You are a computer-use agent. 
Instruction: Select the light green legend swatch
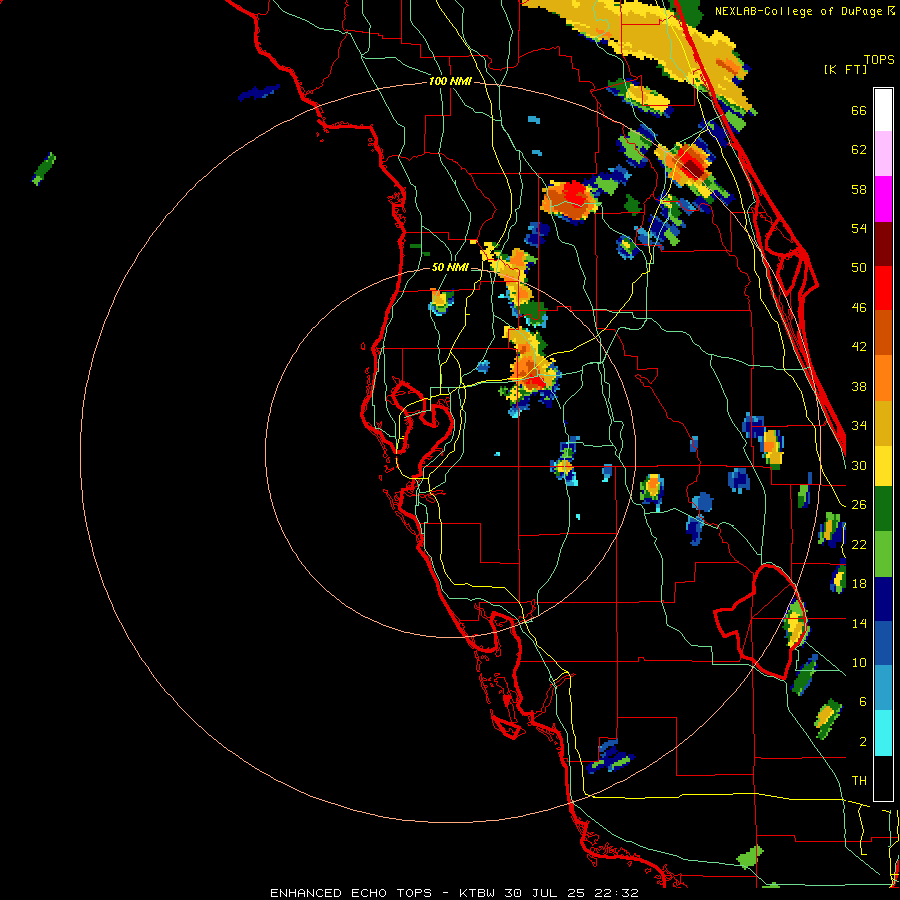tap(883, 553)
